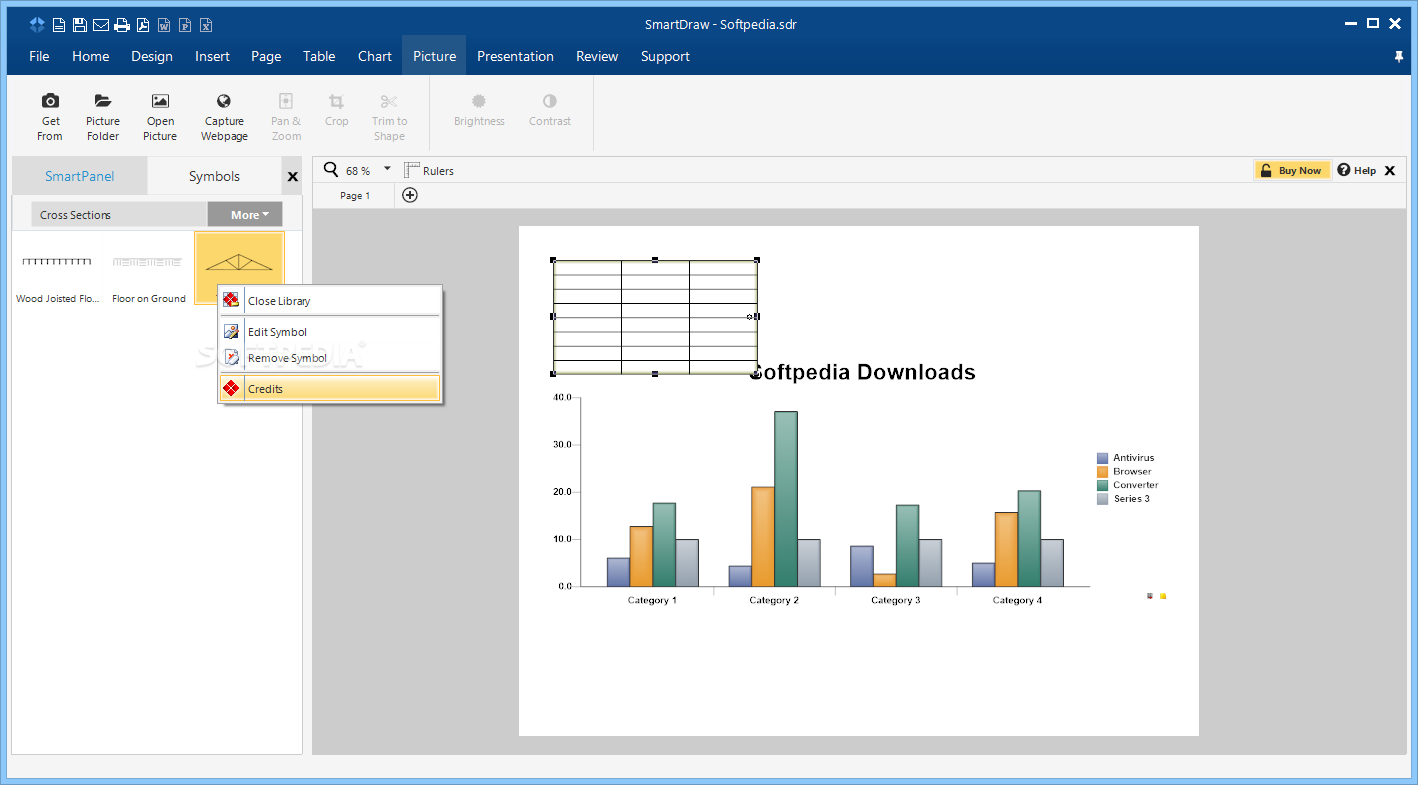1418x785 pixels.
Task: Create a new document from the quick-access toolbar
Action: (x=59, y=25)
